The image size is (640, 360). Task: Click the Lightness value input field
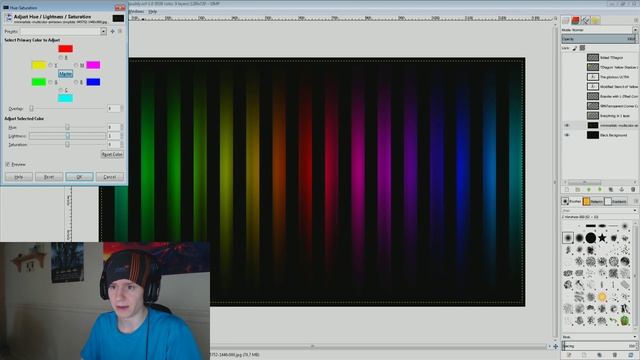pyautogui.click(x=113, y=136)
